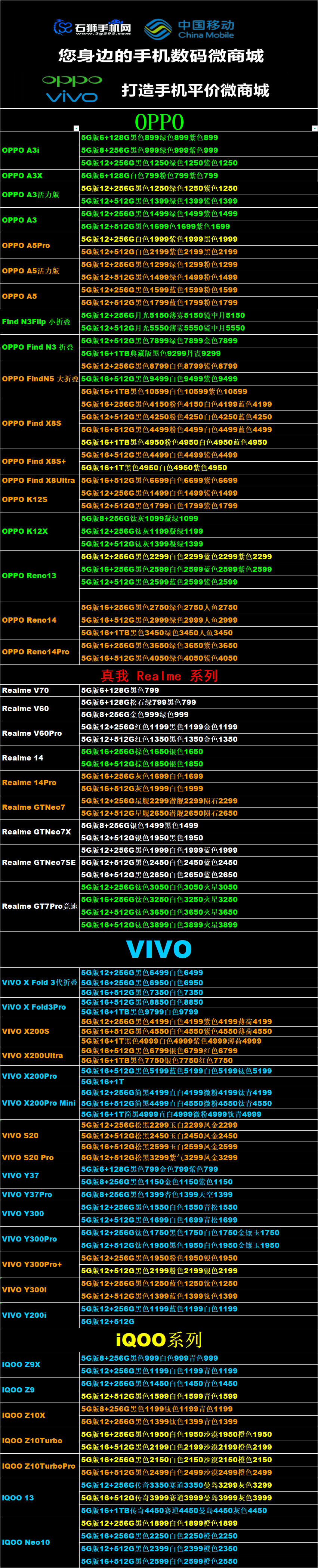The height and width of the screenshot is (1568, 318).
Task: Select the OPPO Find X8S+ model cell
Action: pyautogui.click(x=40, y=461)
